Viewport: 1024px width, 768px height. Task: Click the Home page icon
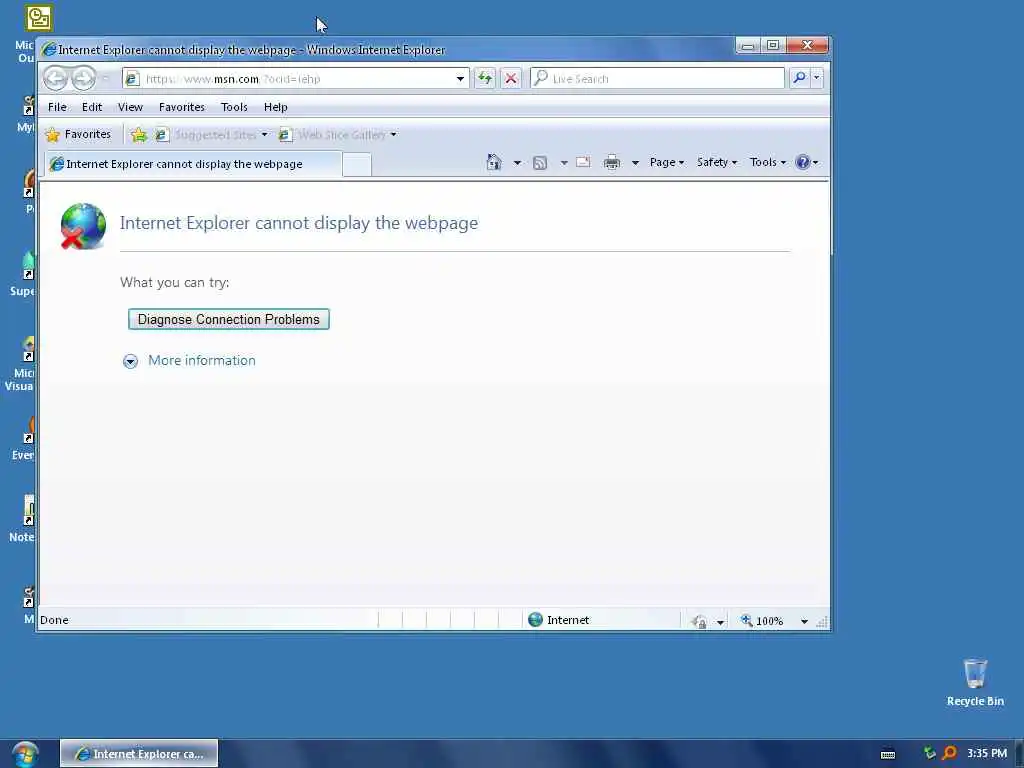point(494,162)
